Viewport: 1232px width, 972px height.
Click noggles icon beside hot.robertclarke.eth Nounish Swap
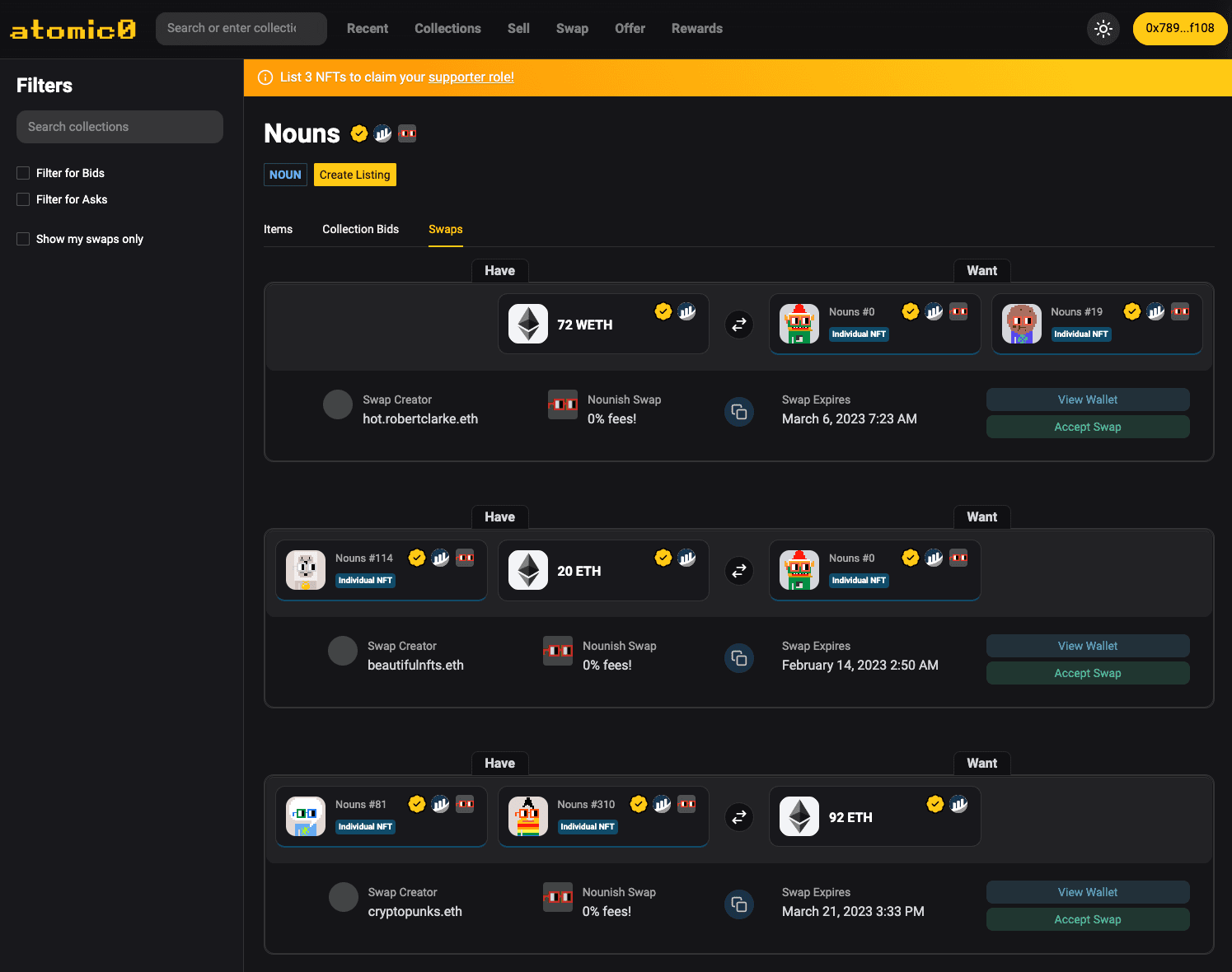click(563, 404)
